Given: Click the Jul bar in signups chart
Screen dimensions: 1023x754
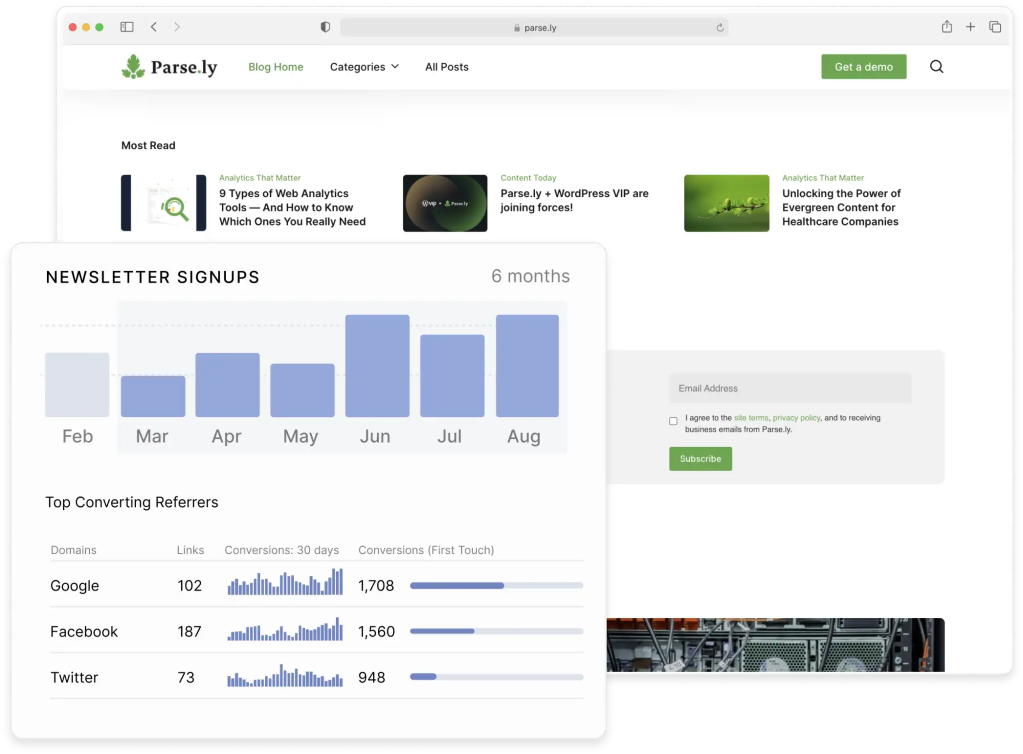Looking at the screenshot, I should pos(452,376).
